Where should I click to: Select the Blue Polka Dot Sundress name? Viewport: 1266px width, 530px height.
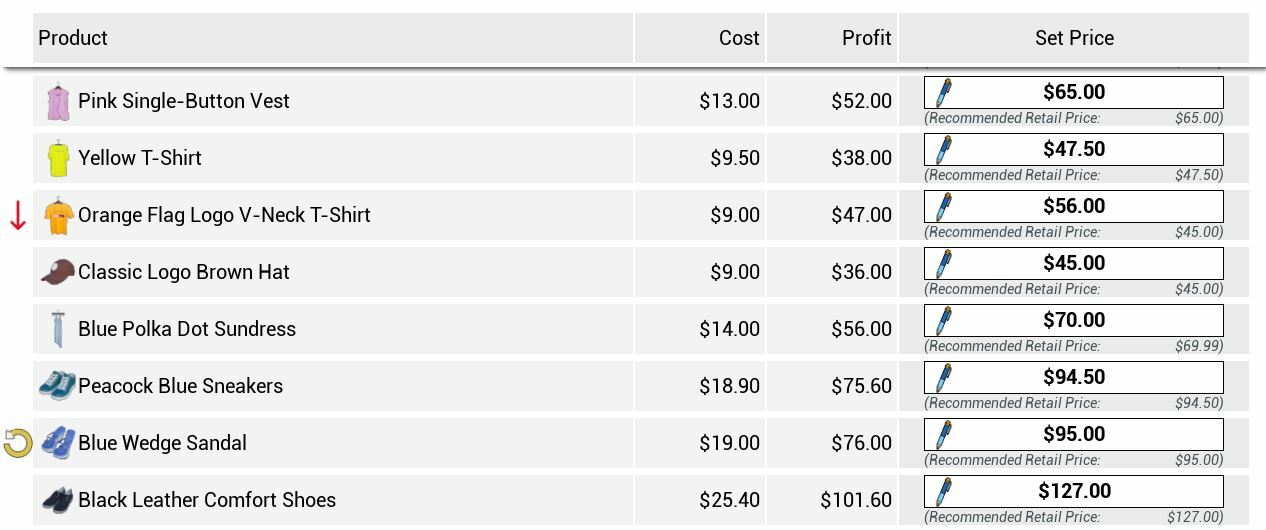tap(187, 329)
